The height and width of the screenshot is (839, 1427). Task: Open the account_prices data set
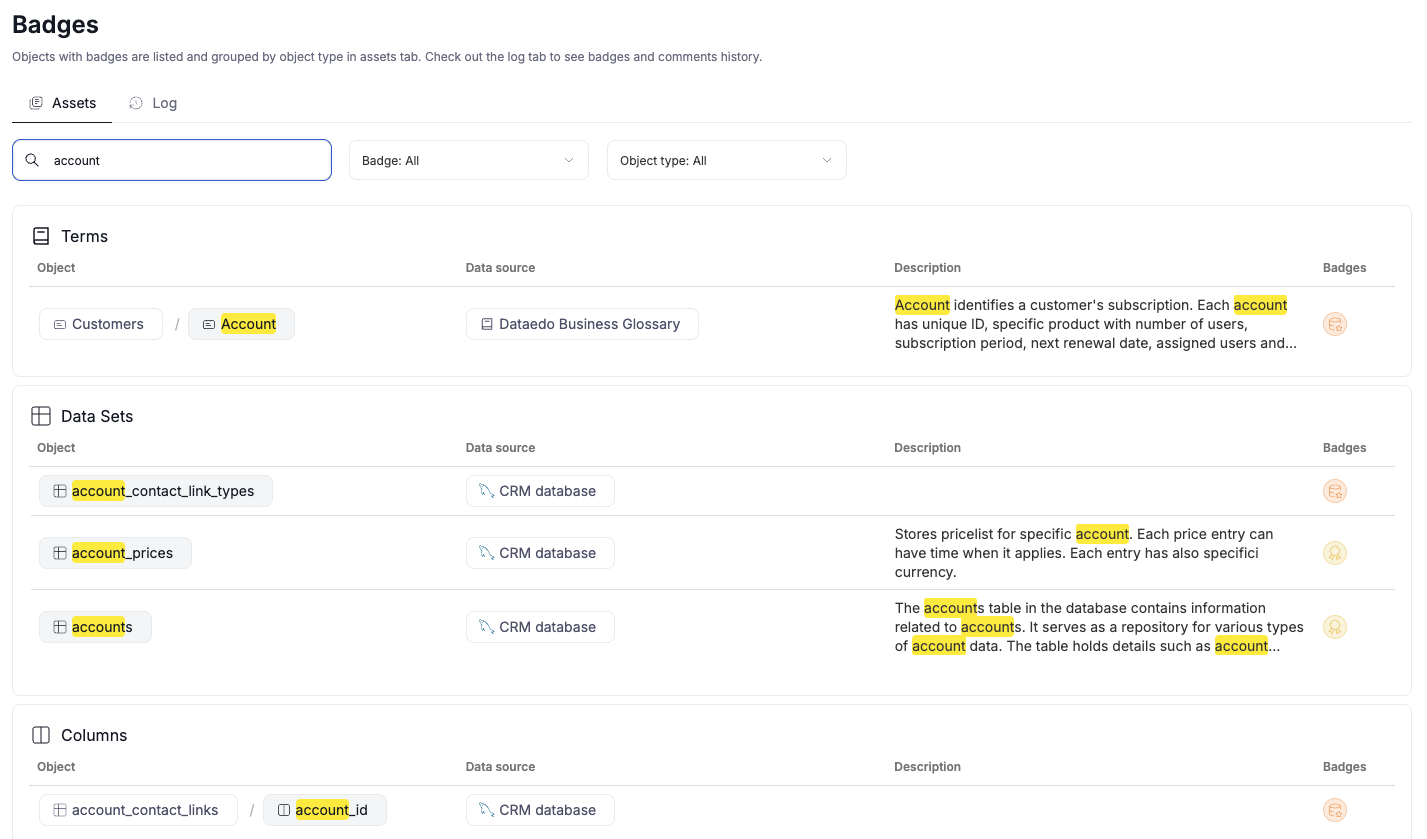(115, 553)
